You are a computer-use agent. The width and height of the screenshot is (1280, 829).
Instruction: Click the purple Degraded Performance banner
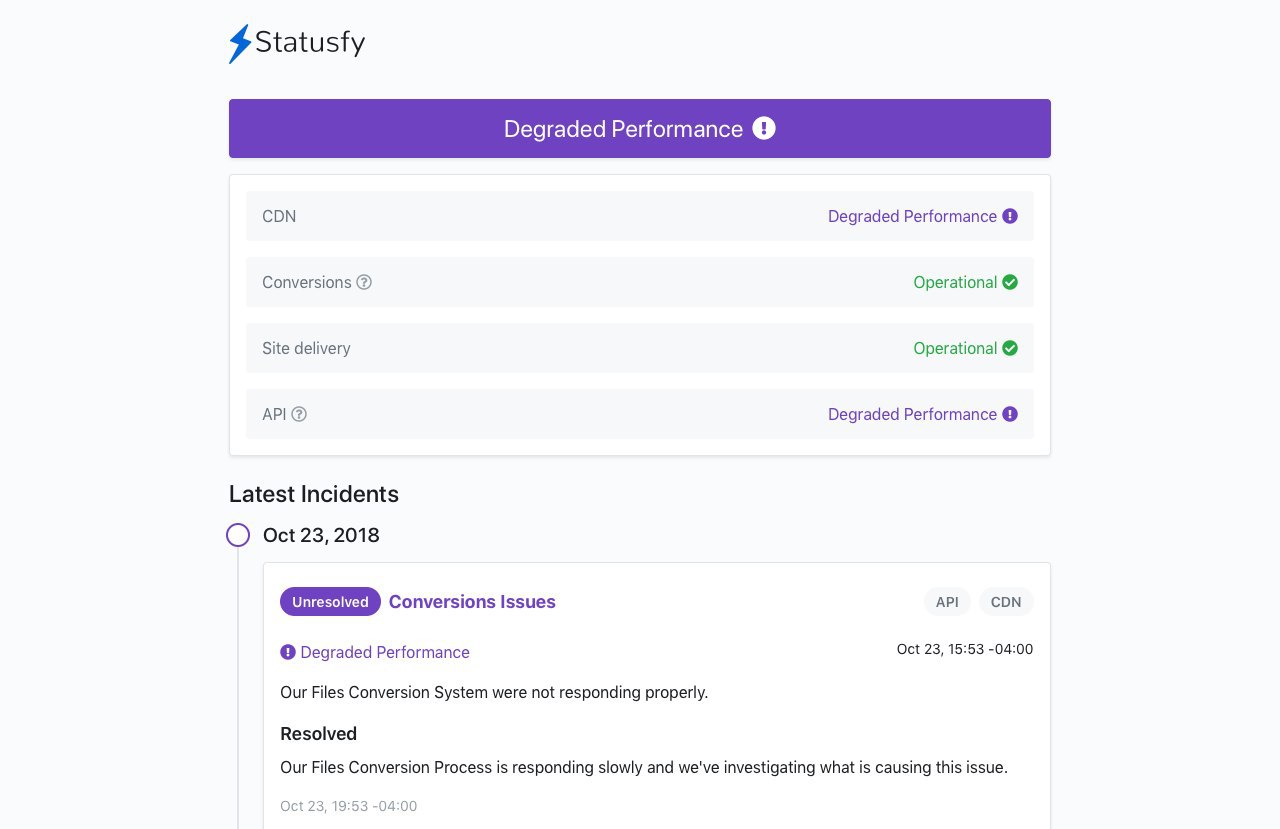pos(640,128)
